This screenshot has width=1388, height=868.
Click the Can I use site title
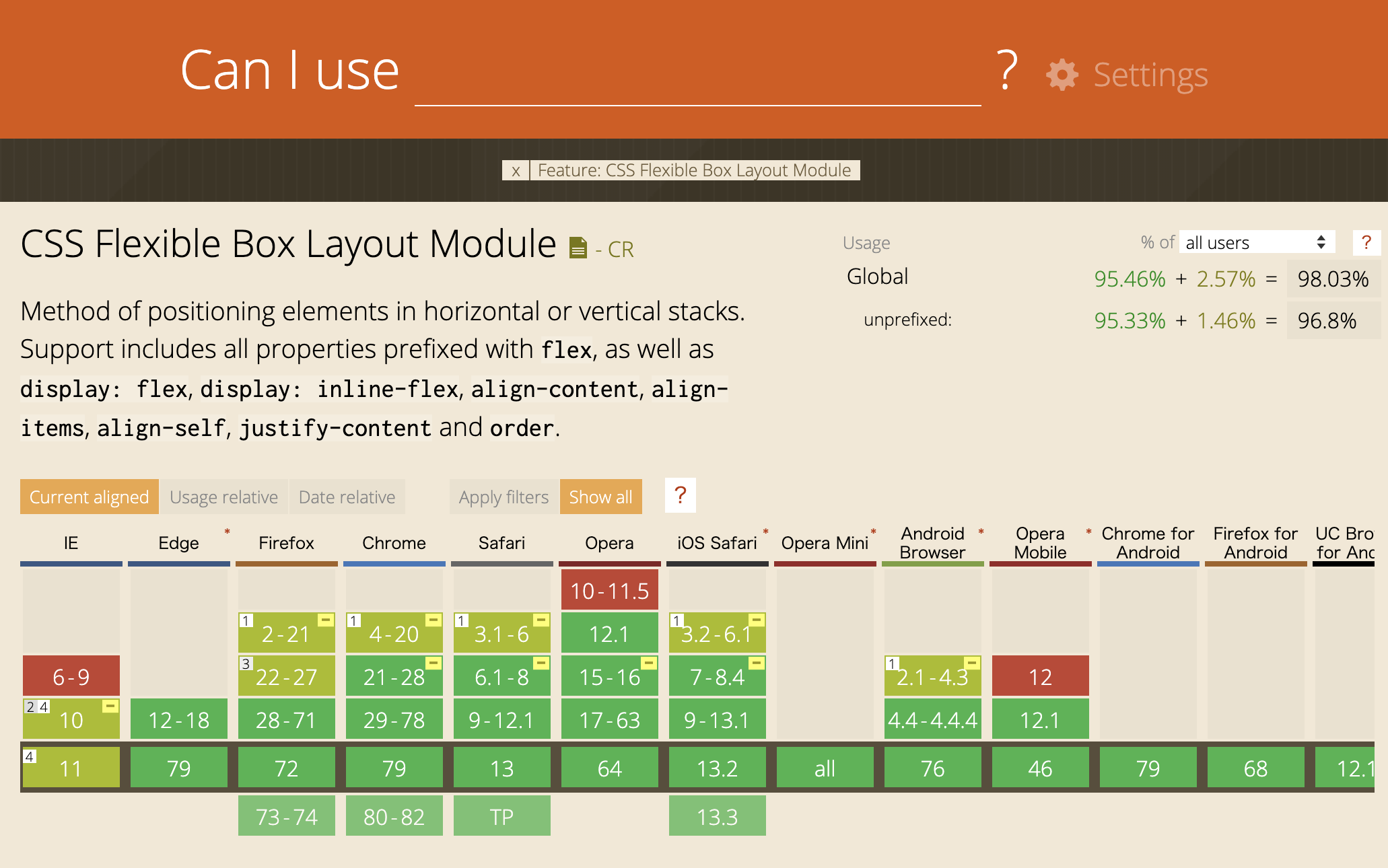click(x=290, y=70)
